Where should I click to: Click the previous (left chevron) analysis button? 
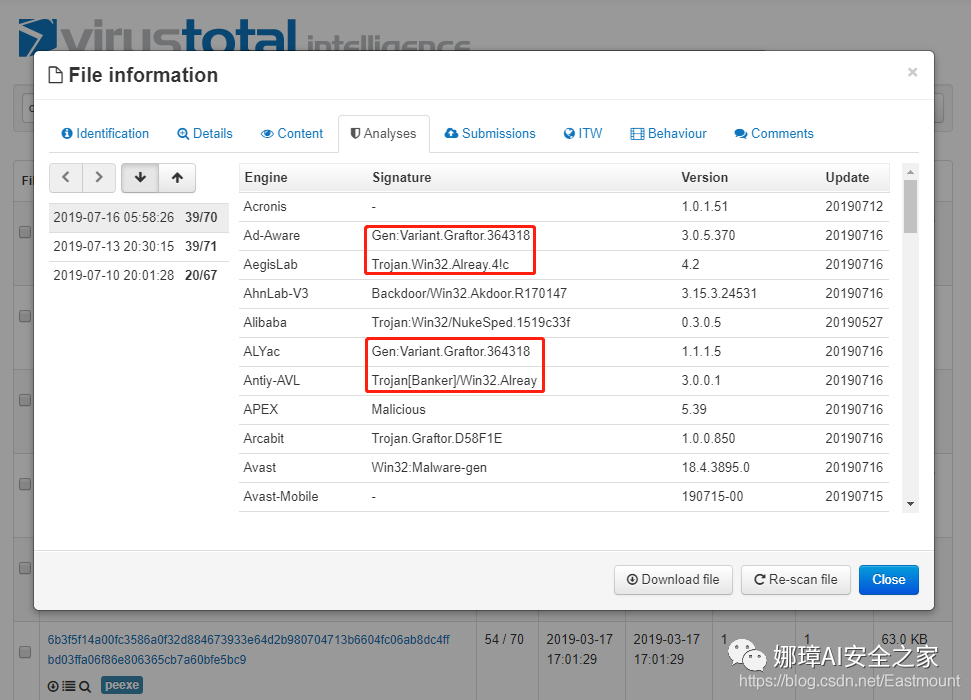tap(66, 178)
